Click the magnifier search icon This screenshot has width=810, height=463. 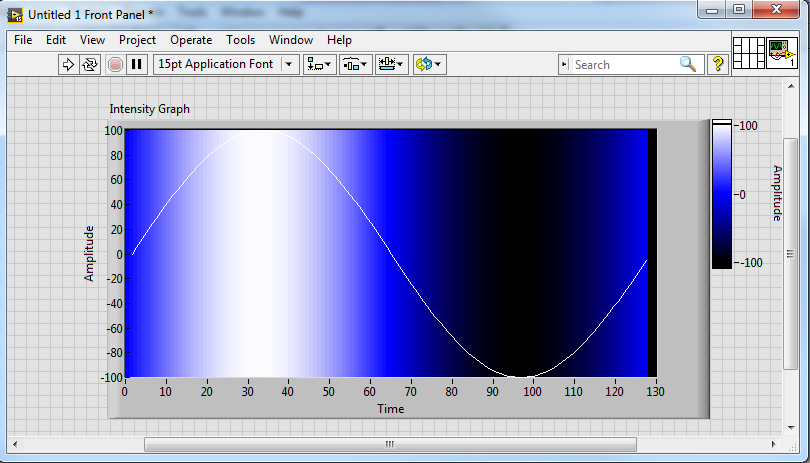point(688,65)
